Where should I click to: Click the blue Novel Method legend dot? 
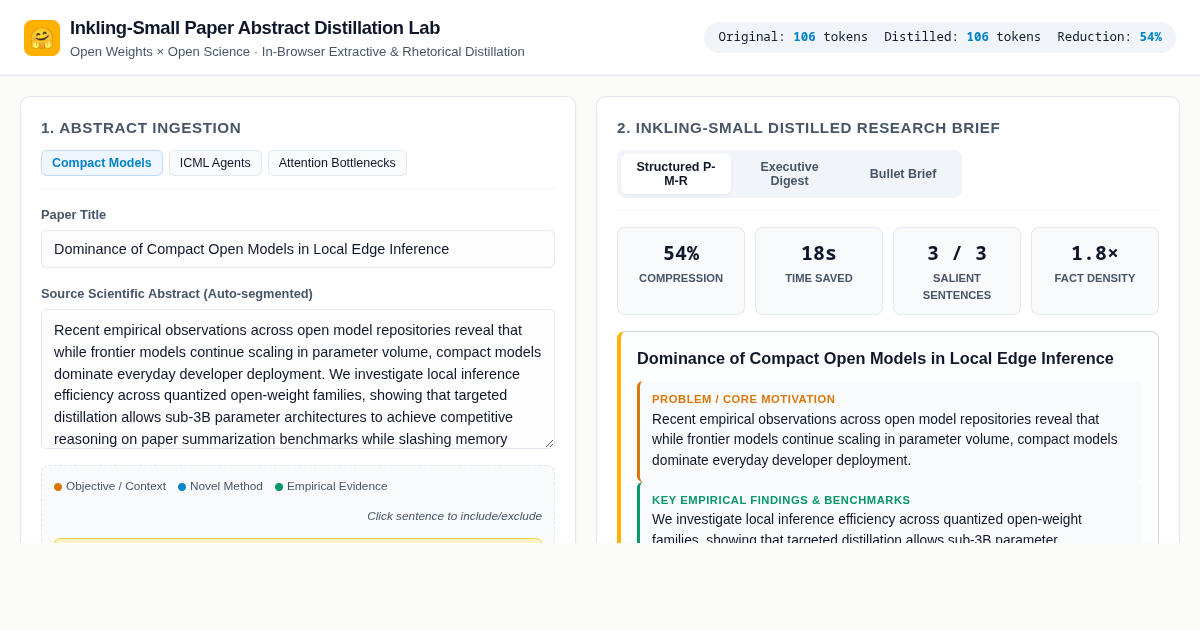pyautogui.click(x=182, y=487)
